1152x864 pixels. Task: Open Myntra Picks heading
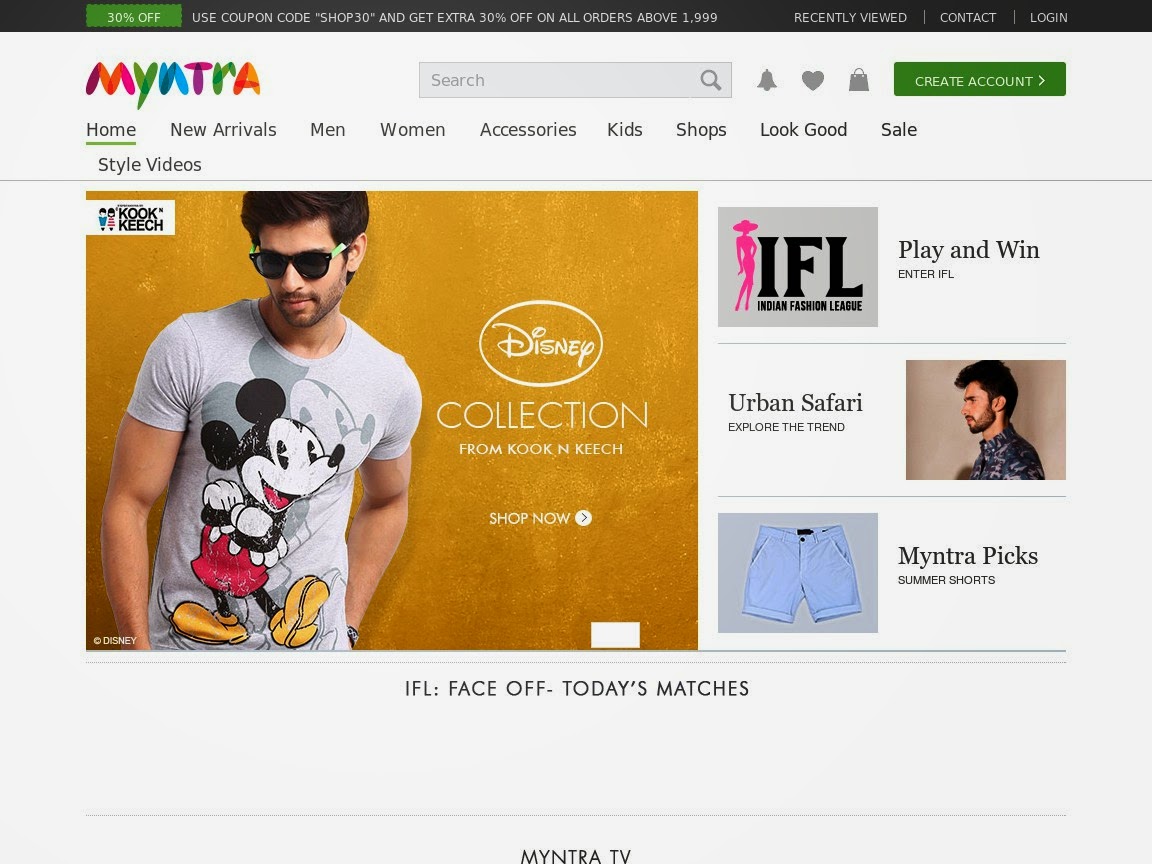point(968,556)
